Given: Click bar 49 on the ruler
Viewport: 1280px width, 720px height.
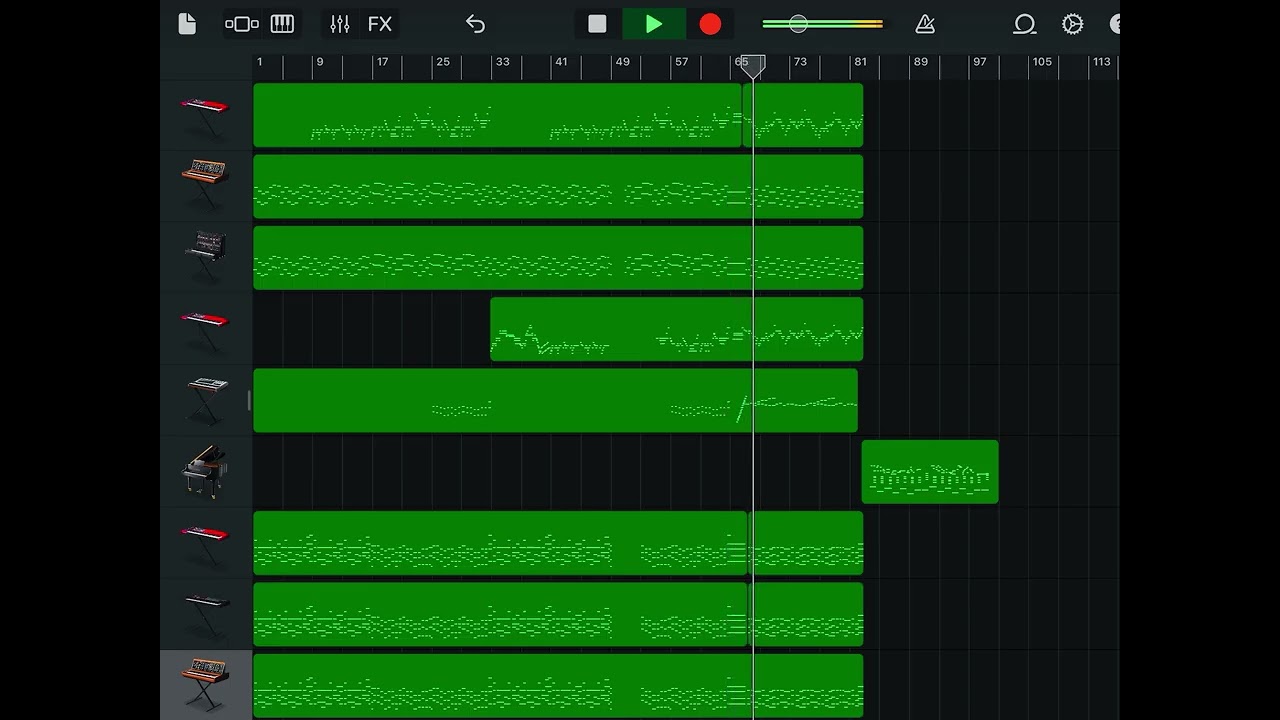Looking at the screenshot, I should point(622,62).
